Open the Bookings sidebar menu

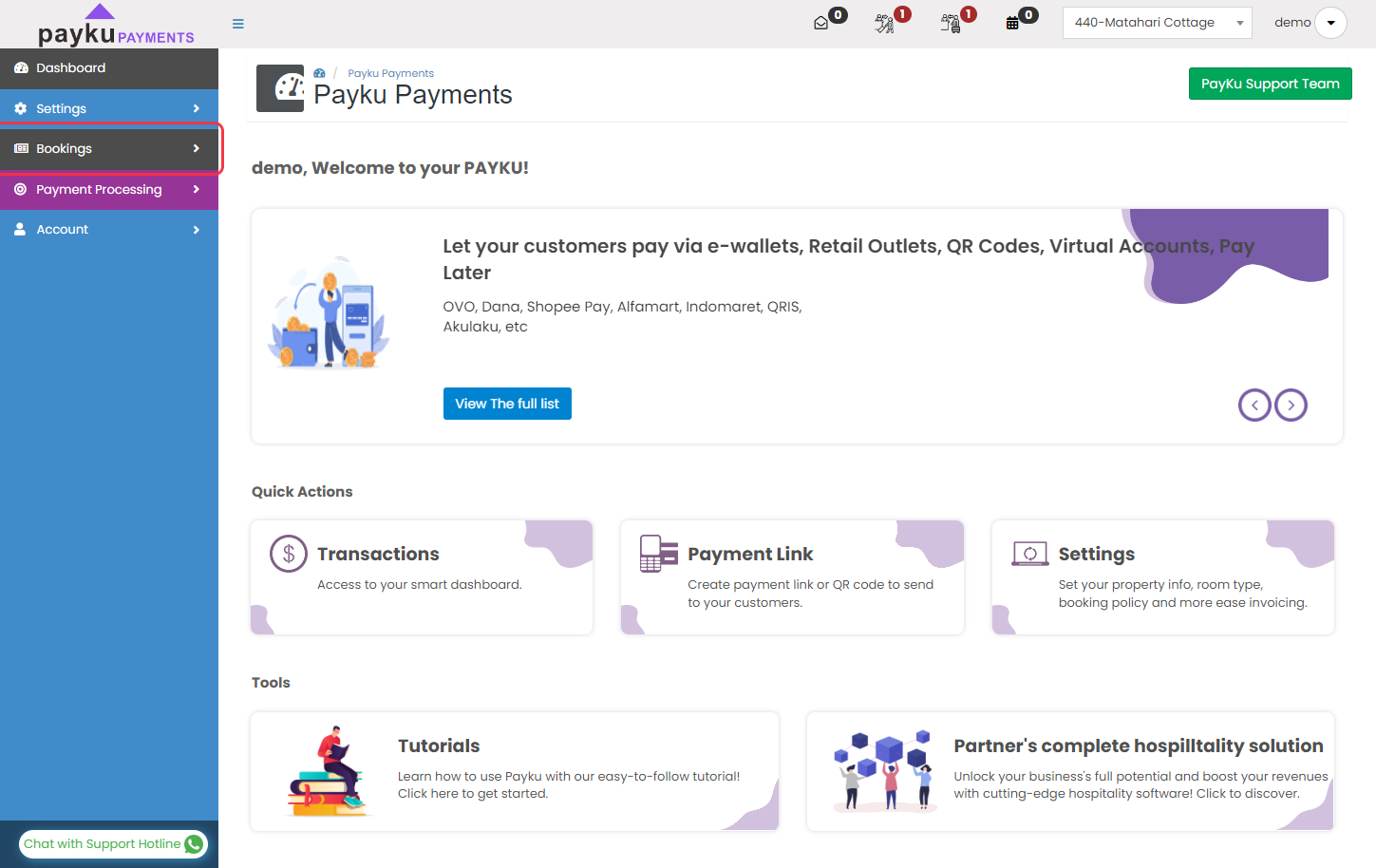tap(109, 148)
